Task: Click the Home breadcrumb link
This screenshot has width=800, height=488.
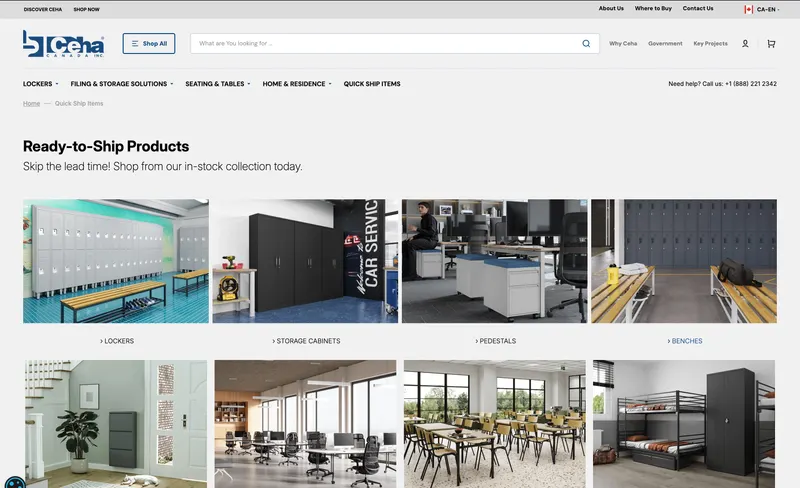Action: 31,103
